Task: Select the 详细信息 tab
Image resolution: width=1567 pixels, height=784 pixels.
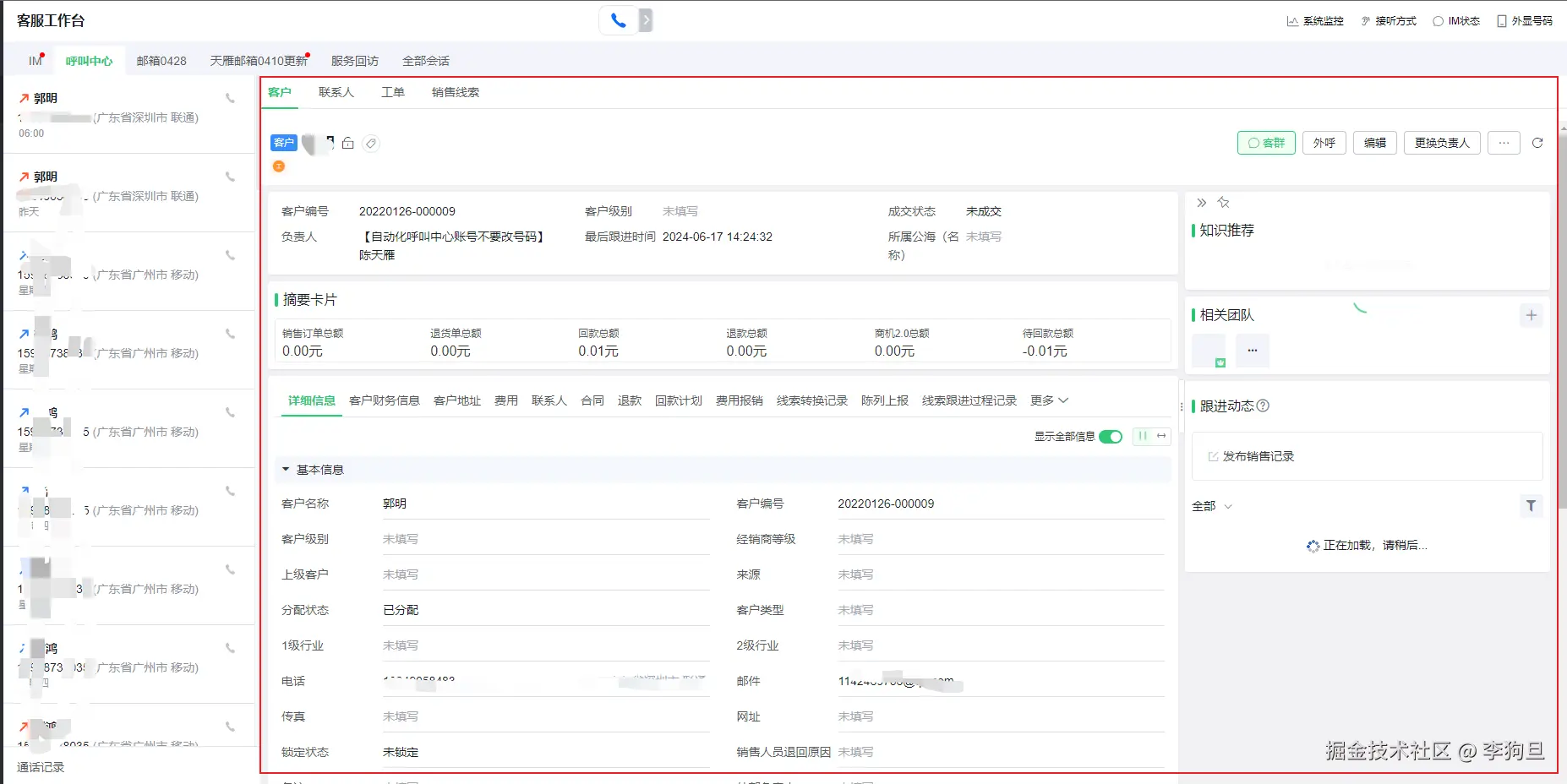Action: coord(312,400)
